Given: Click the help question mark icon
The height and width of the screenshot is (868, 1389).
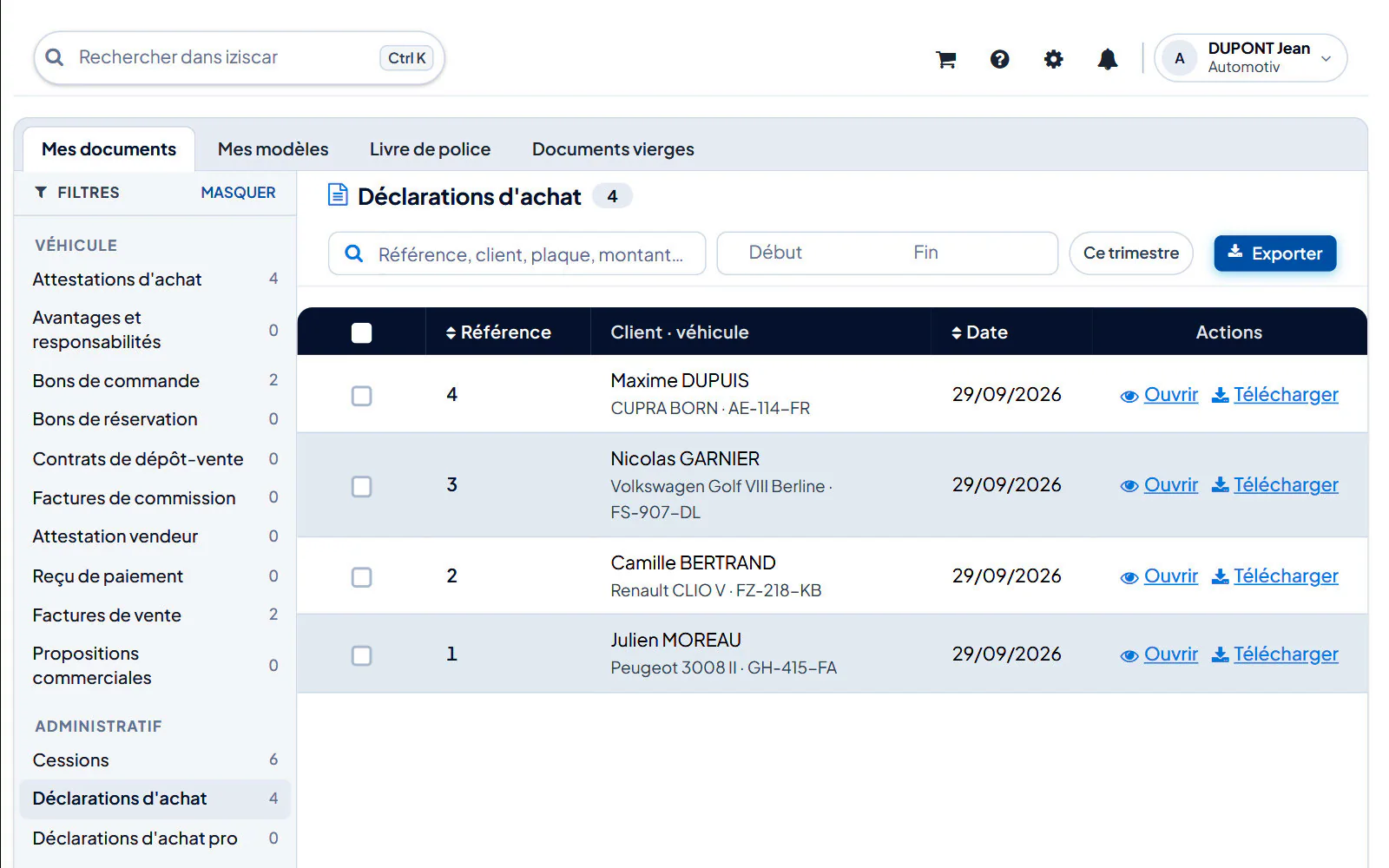Looking at the screenshot, I should (x=1000, y=59).
